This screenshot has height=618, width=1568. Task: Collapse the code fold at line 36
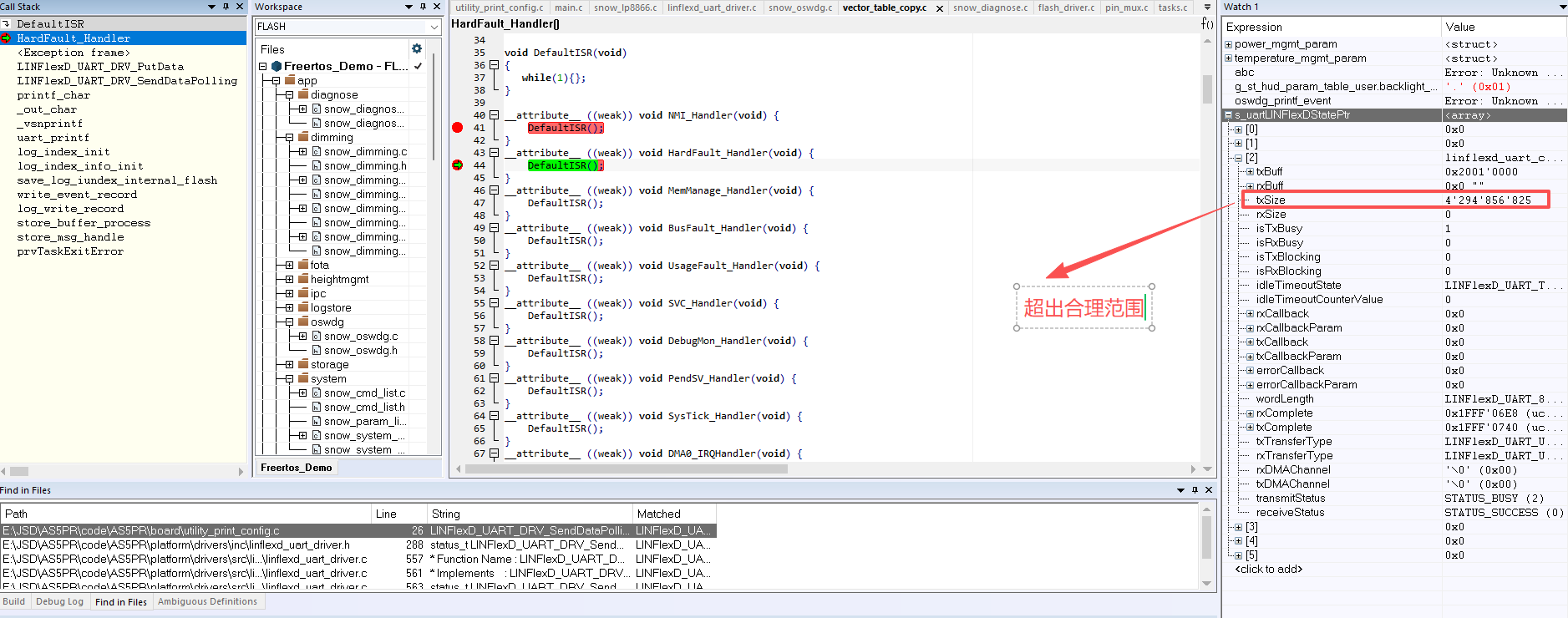pyautogui.click(x=494, y=65)
